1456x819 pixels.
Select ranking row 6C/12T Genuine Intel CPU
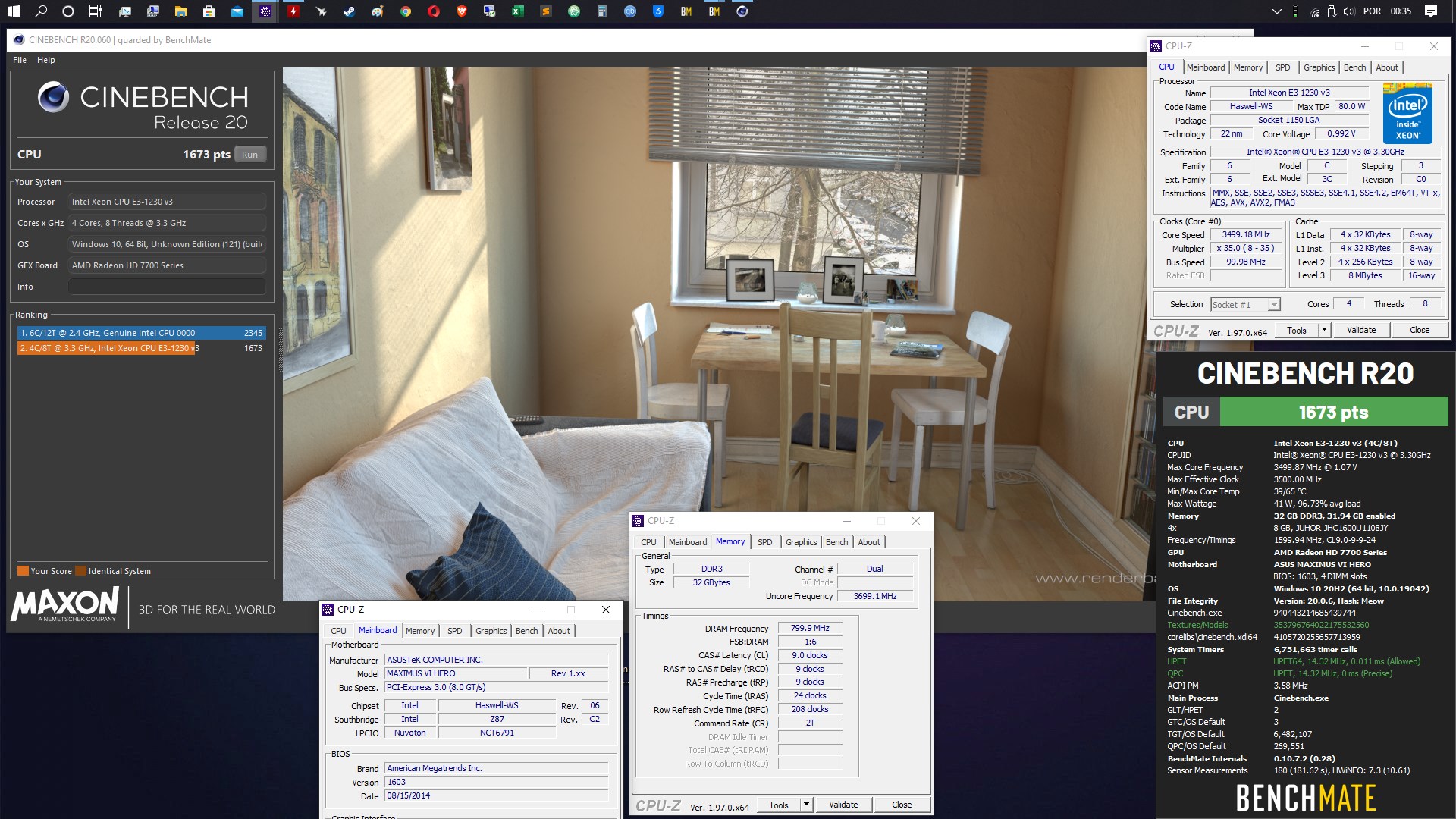141,333
